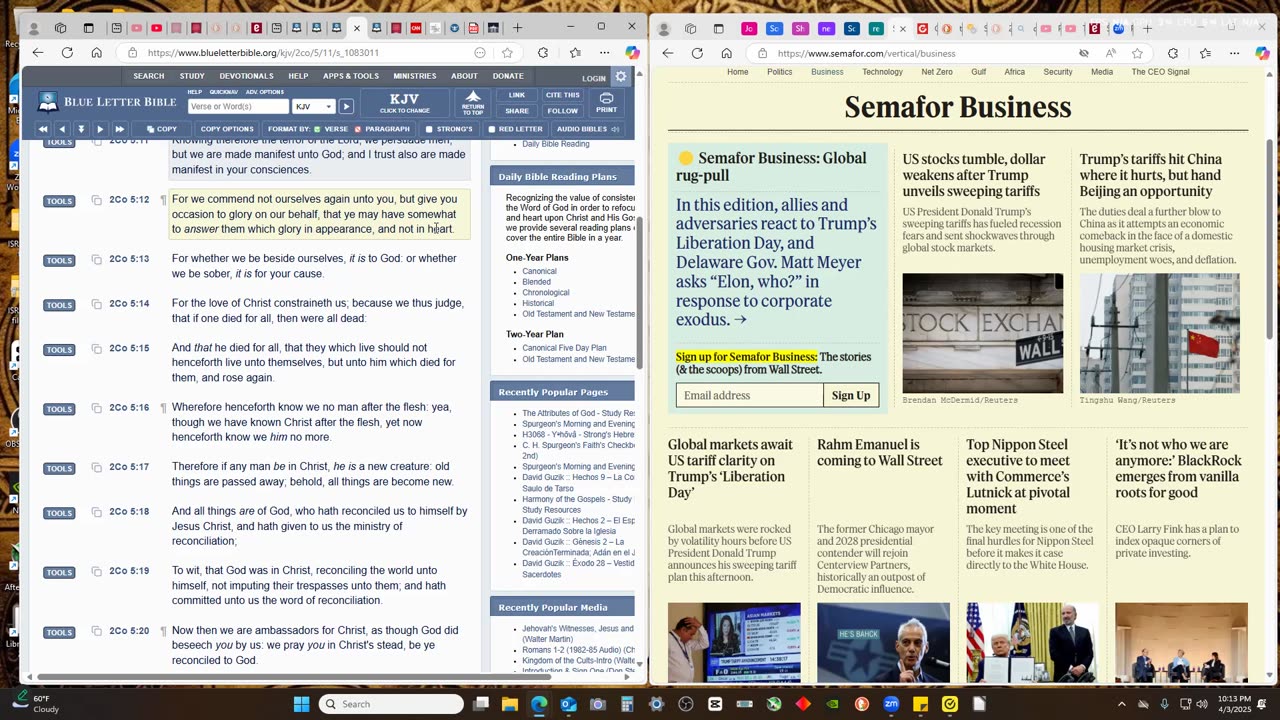Open TOOLS for verse 2Co 5:20
Screen dimensions: 1280x720
59,632
